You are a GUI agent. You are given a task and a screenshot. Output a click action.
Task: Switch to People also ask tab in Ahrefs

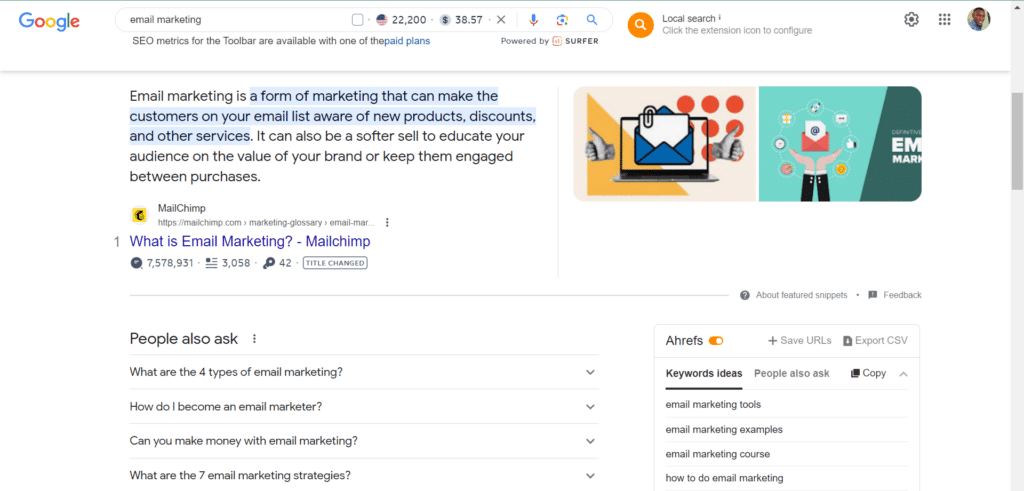click(x=792, y=373)
